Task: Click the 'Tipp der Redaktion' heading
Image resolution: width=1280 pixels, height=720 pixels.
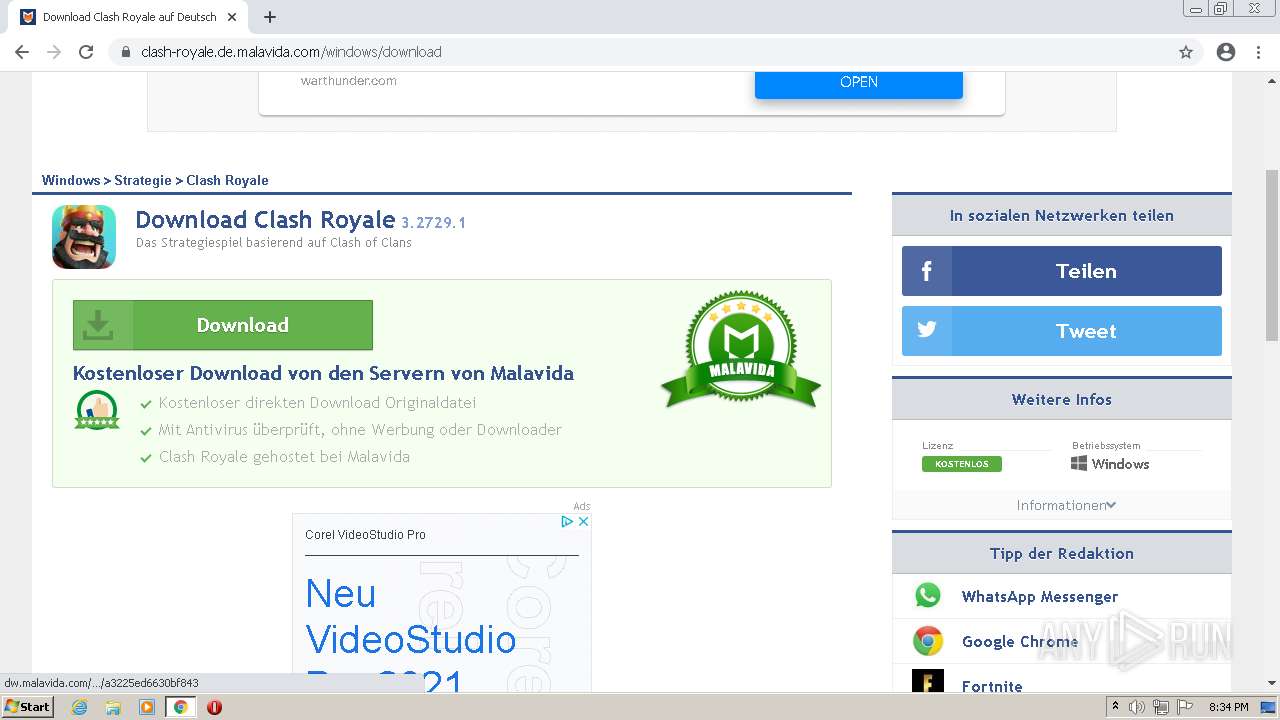Action: 1062,553
